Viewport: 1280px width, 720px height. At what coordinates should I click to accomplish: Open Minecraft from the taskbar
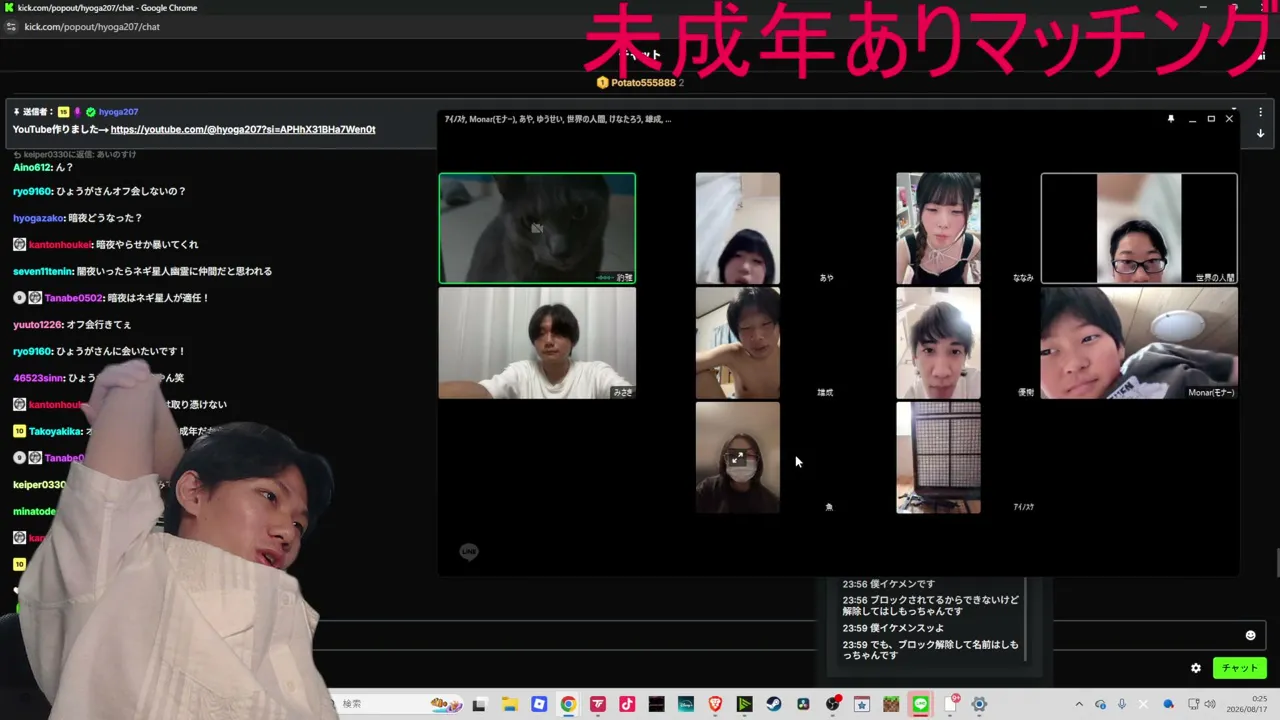[891, 704]
